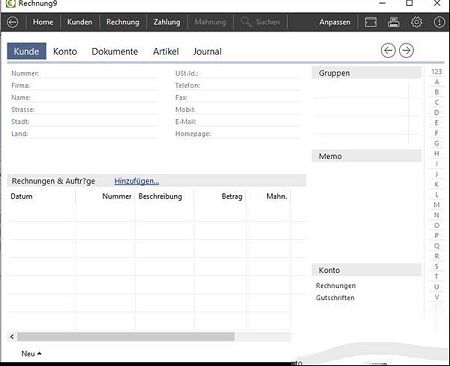450x366 pixels.
Task: Select the Journal tab
Action: (x=207, y=51)
